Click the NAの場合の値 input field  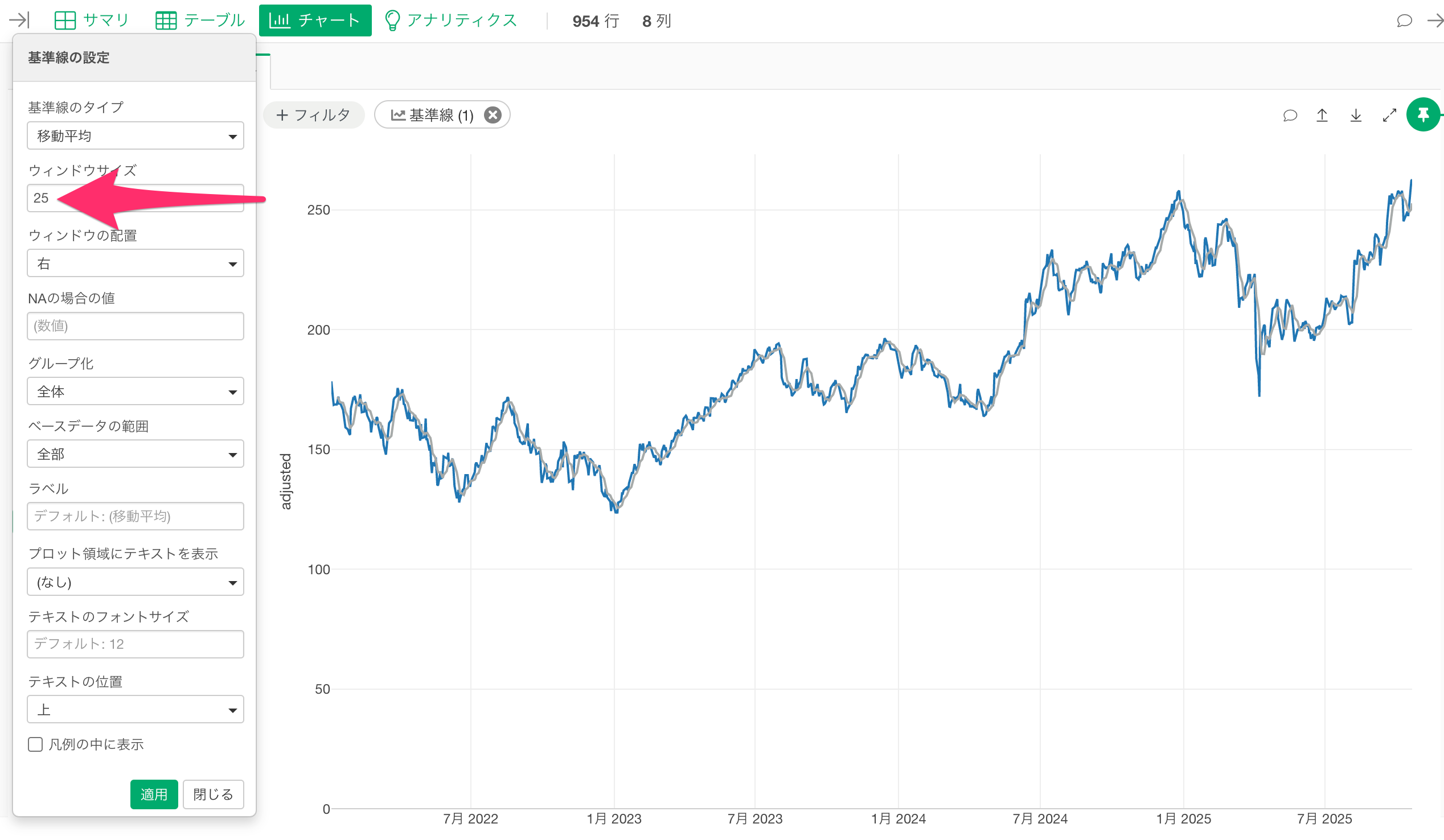(135, 326)
